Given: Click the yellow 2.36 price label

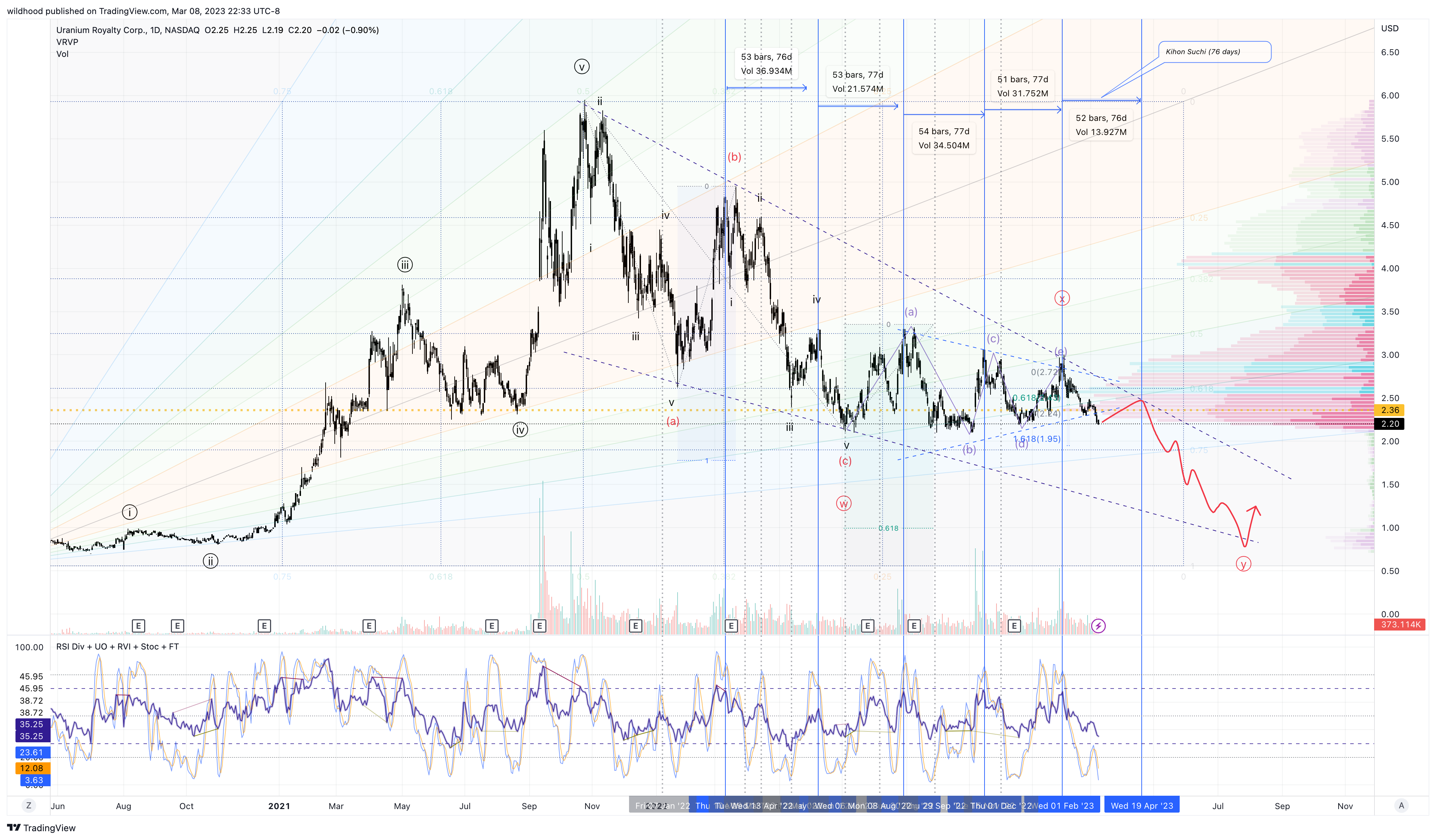Looking at the screenshot, I should pos(1389,410).
